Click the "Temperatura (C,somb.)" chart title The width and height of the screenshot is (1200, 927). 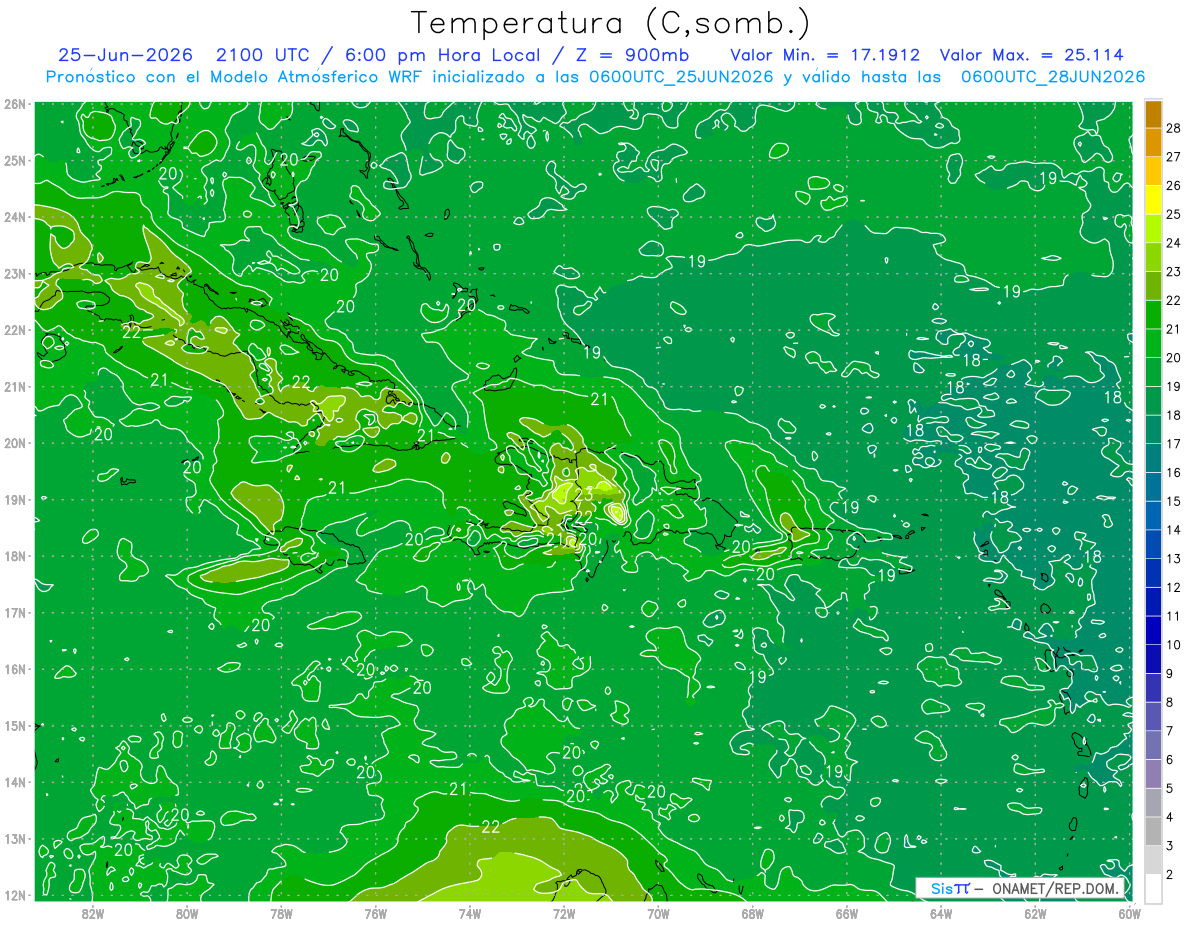[610, 23]
